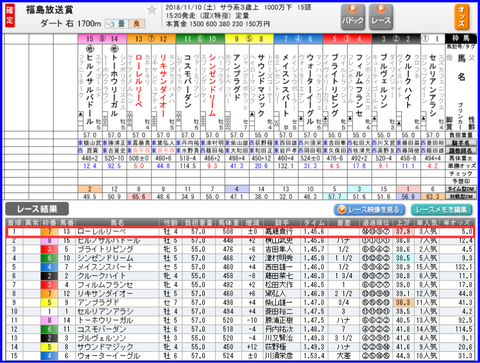
Task: Sort results by タイム column header
Action: (314, 222)
